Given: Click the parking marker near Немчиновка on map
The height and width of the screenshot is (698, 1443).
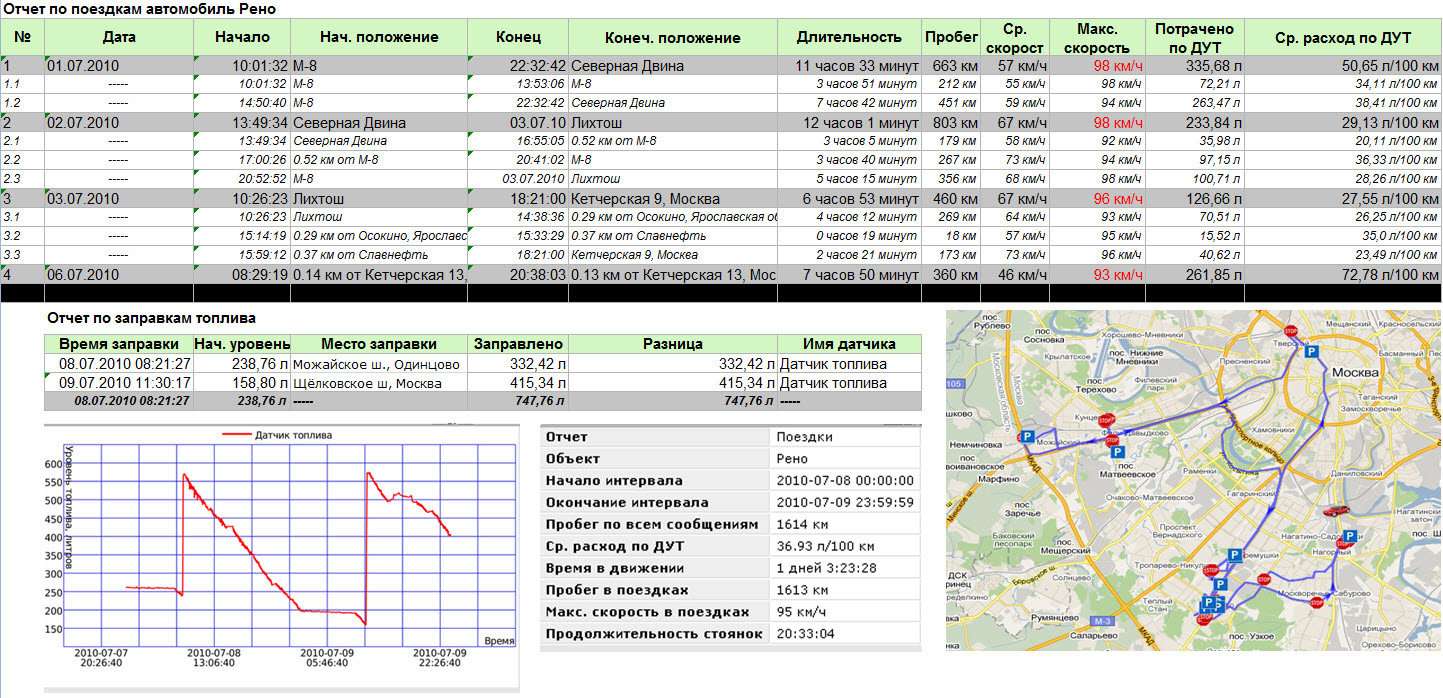Looking at the screenshot, I should click(x=1028, y=437).
